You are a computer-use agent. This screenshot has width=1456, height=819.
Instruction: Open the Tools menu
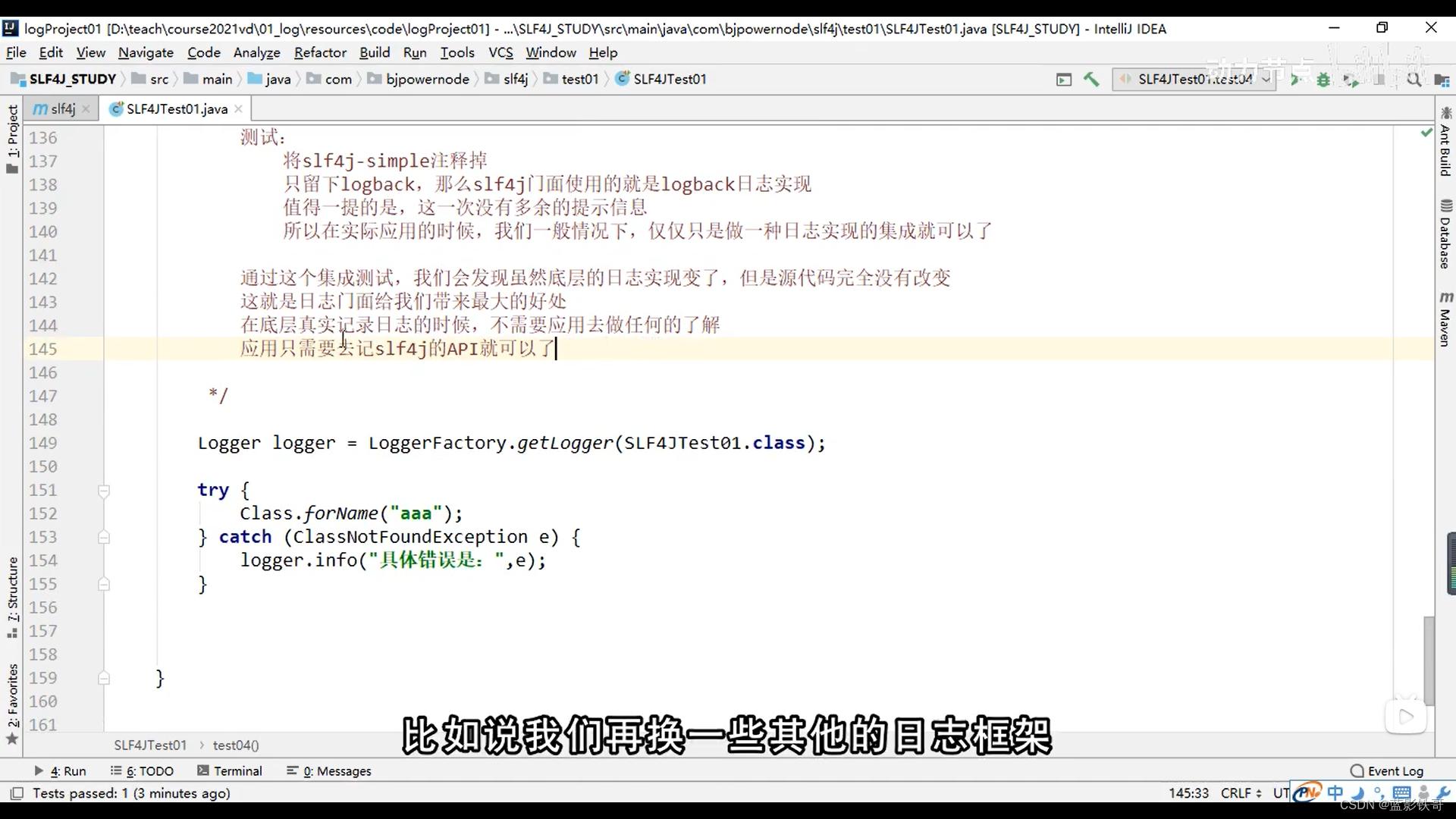tap(457, 52)
